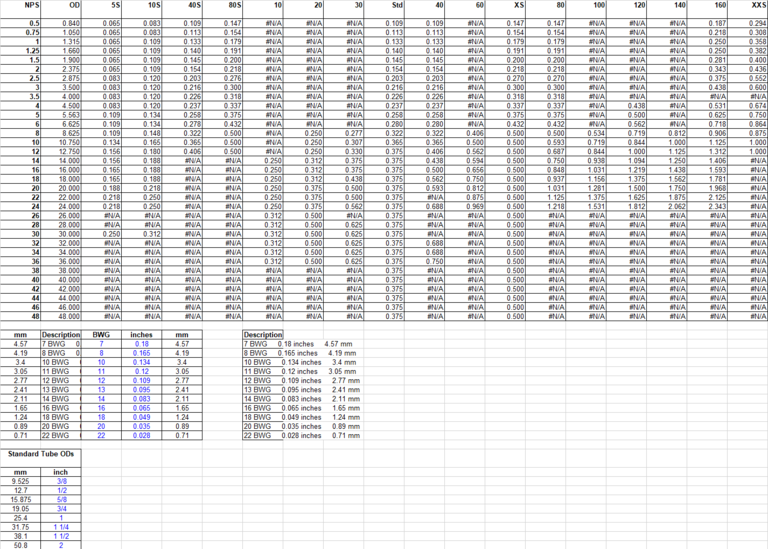Select XXS value 0.674
Screen dimensions: 768x549
pyautogui.click(x=747, y=105)
